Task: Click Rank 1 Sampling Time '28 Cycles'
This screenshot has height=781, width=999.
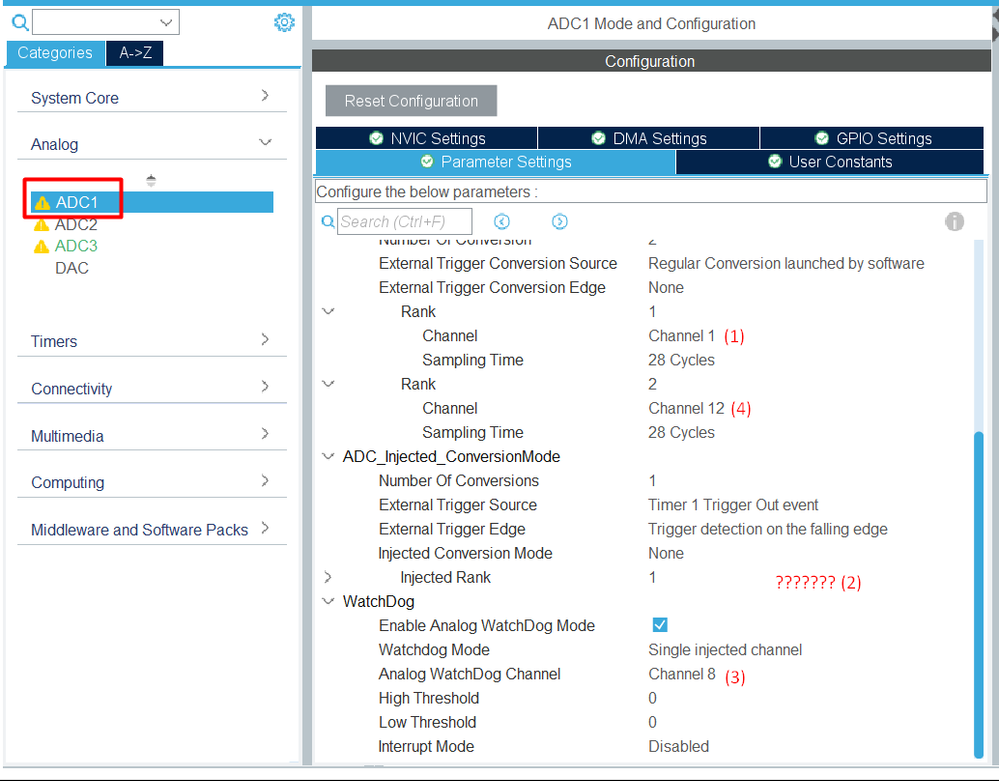Action: tap(681, 360)
